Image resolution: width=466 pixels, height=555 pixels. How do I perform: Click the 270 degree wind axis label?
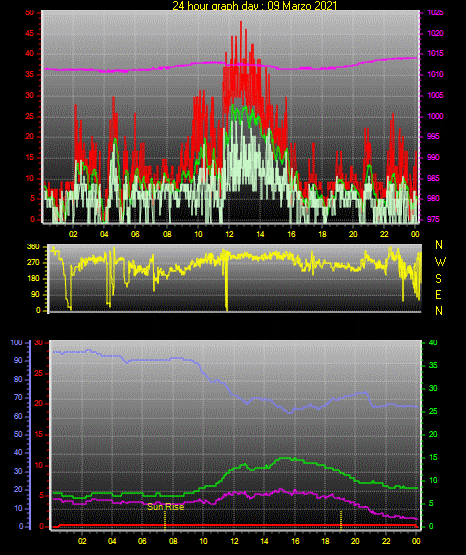coord(33,263)
